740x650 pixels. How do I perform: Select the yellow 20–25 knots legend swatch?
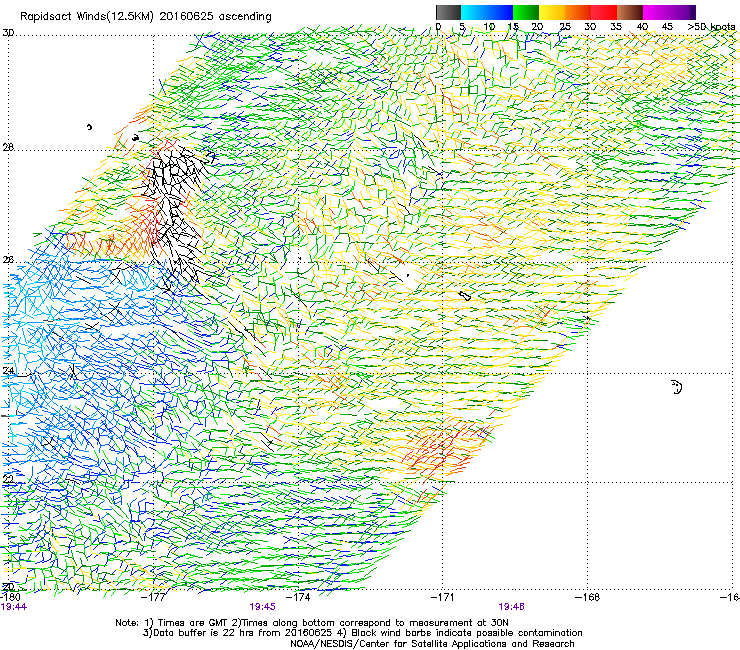[552, 12]
